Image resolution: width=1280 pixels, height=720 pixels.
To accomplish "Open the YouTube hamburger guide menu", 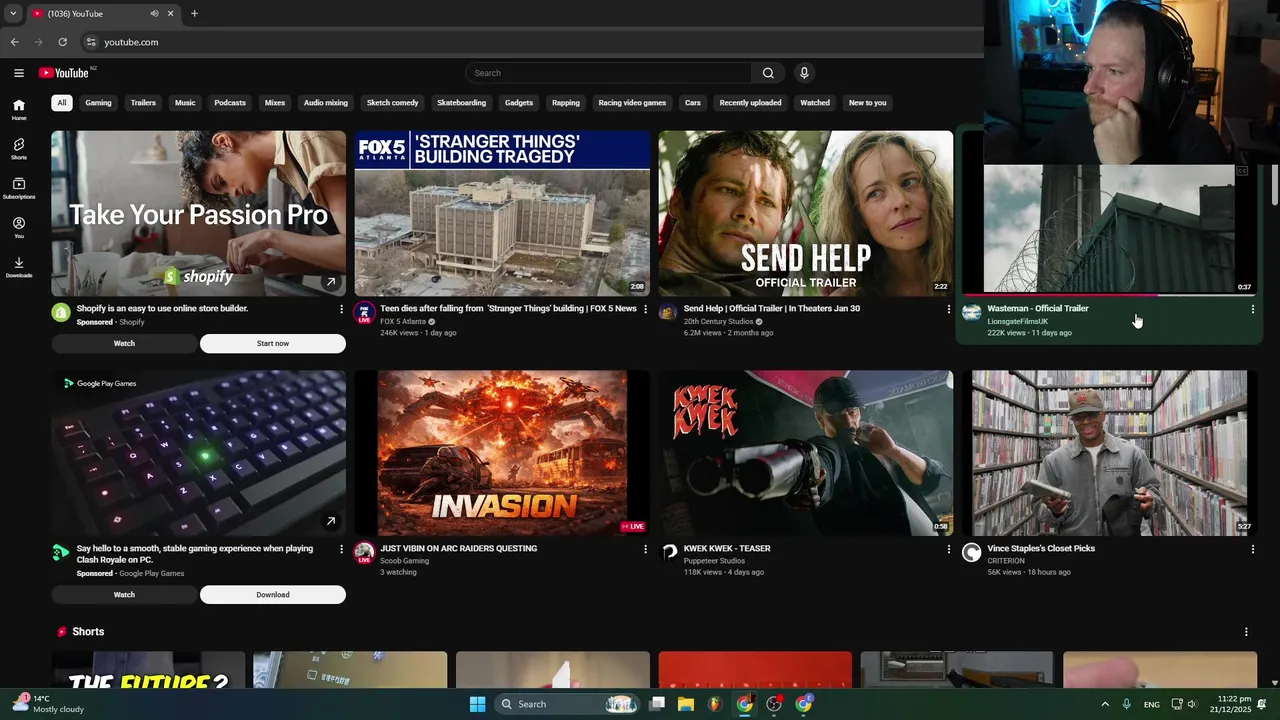I will click(19, 73).
